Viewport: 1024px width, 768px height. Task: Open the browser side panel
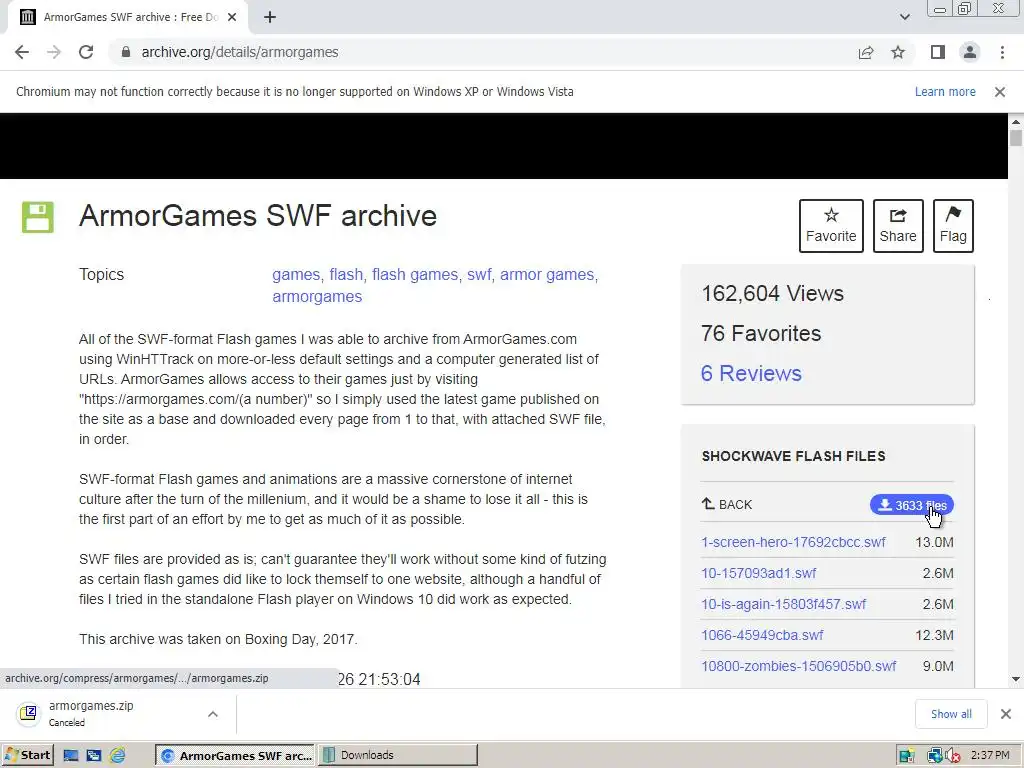point(938,52)
